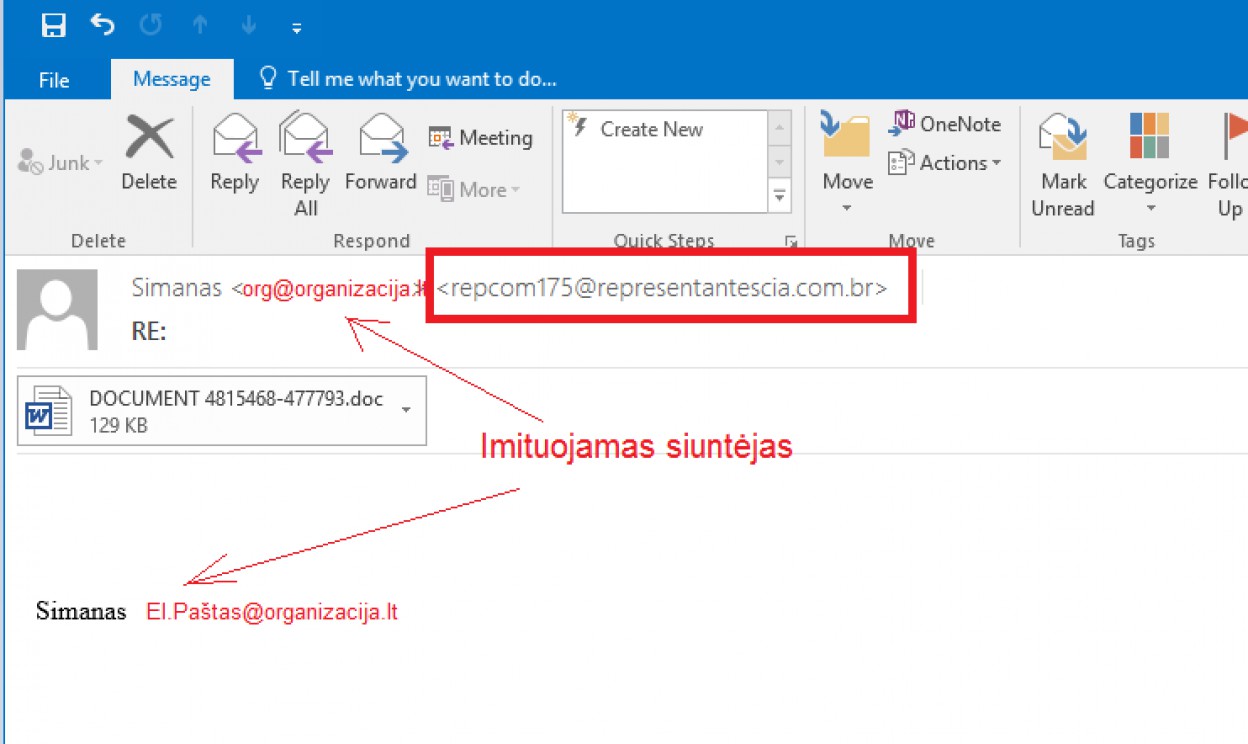
Task: Select Create New quick step
Action: (651, 130)
